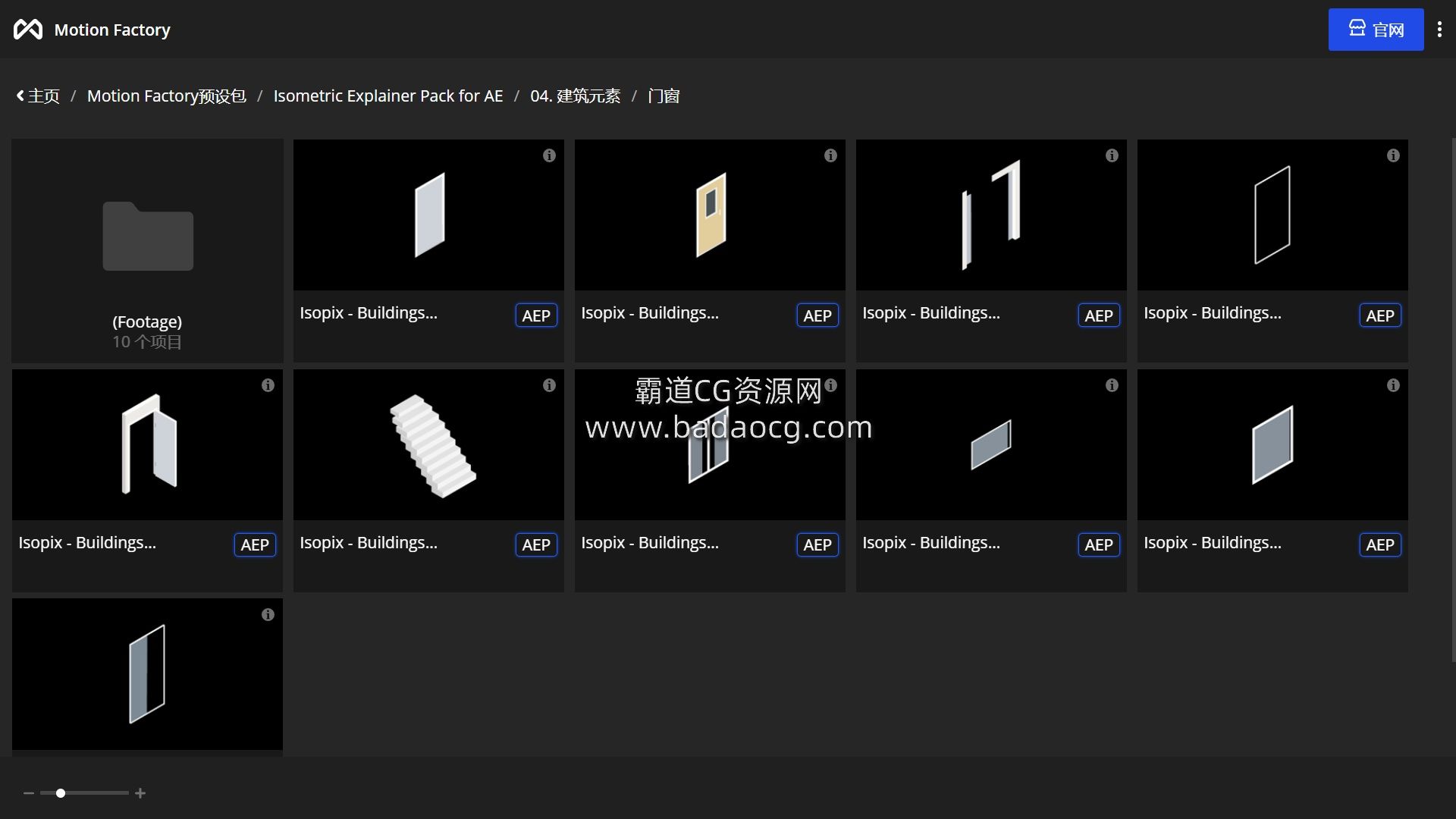Go to 04. 建筑元素 breadcrumb
Image resolution: width=1456 pixels, height=819 pixels.
point(575,96)
